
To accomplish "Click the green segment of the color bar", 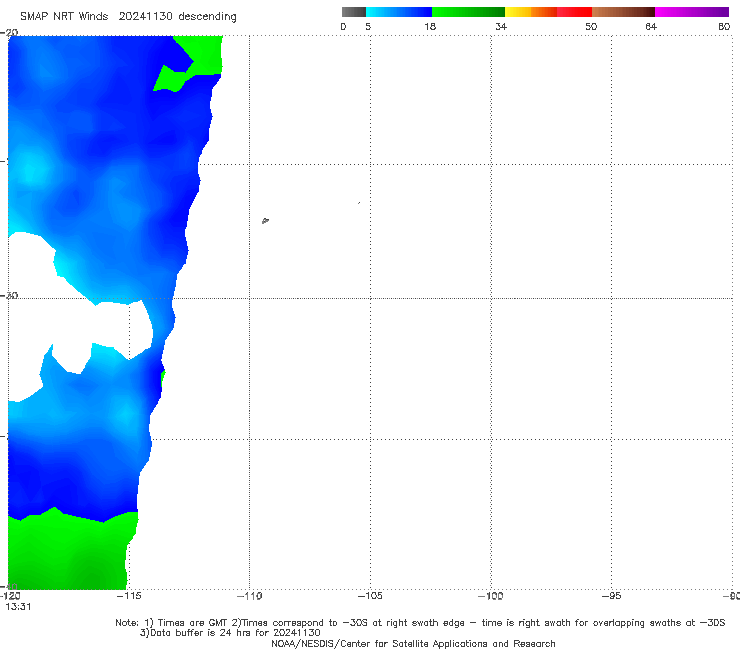I will pyautogui.click(x=468, y=12).
